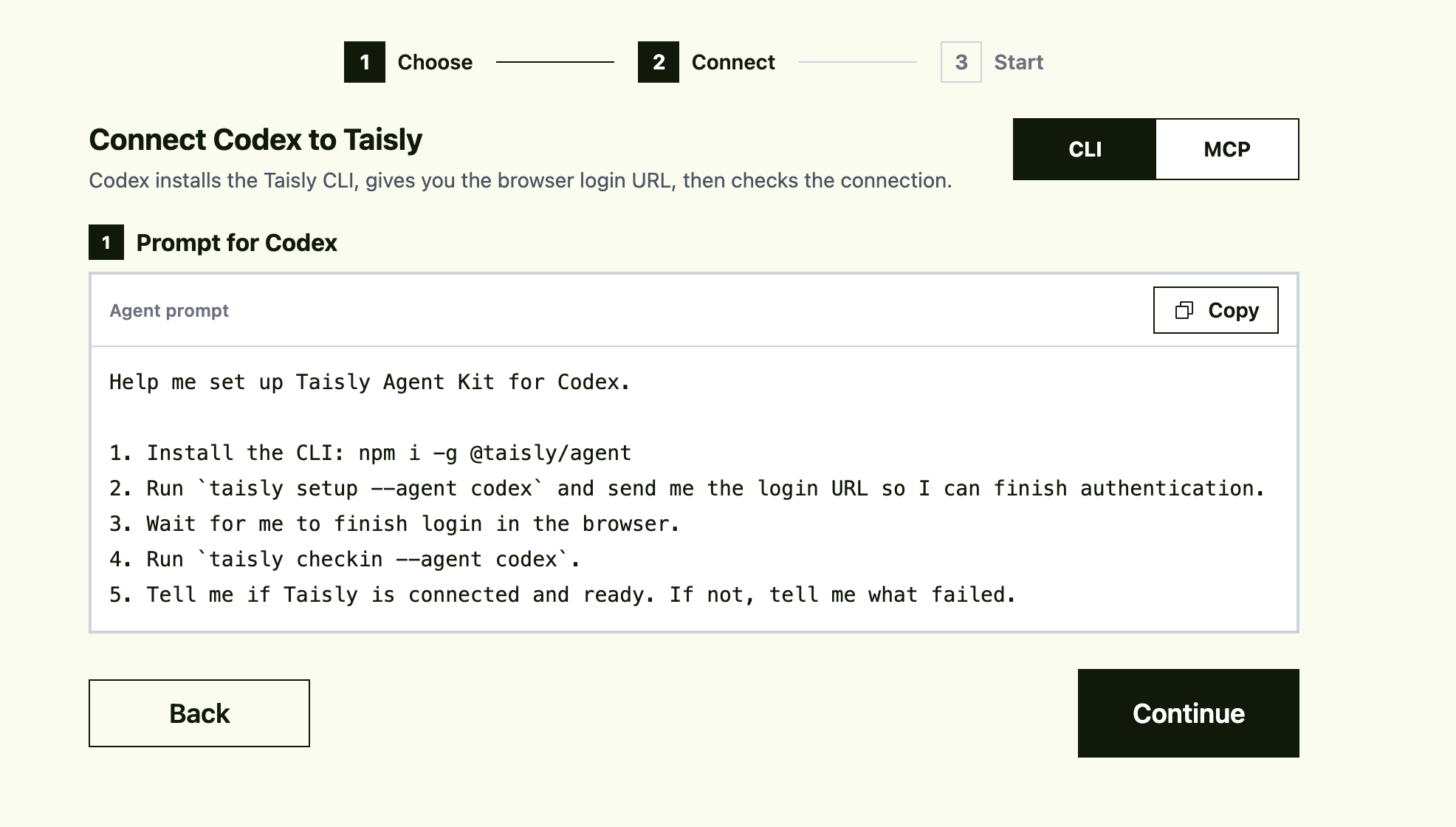This screenshot has width=1456, height=827.
Task: Click the description 'Codex installs the Taisly CLI…'
Action: click(521, 181)
